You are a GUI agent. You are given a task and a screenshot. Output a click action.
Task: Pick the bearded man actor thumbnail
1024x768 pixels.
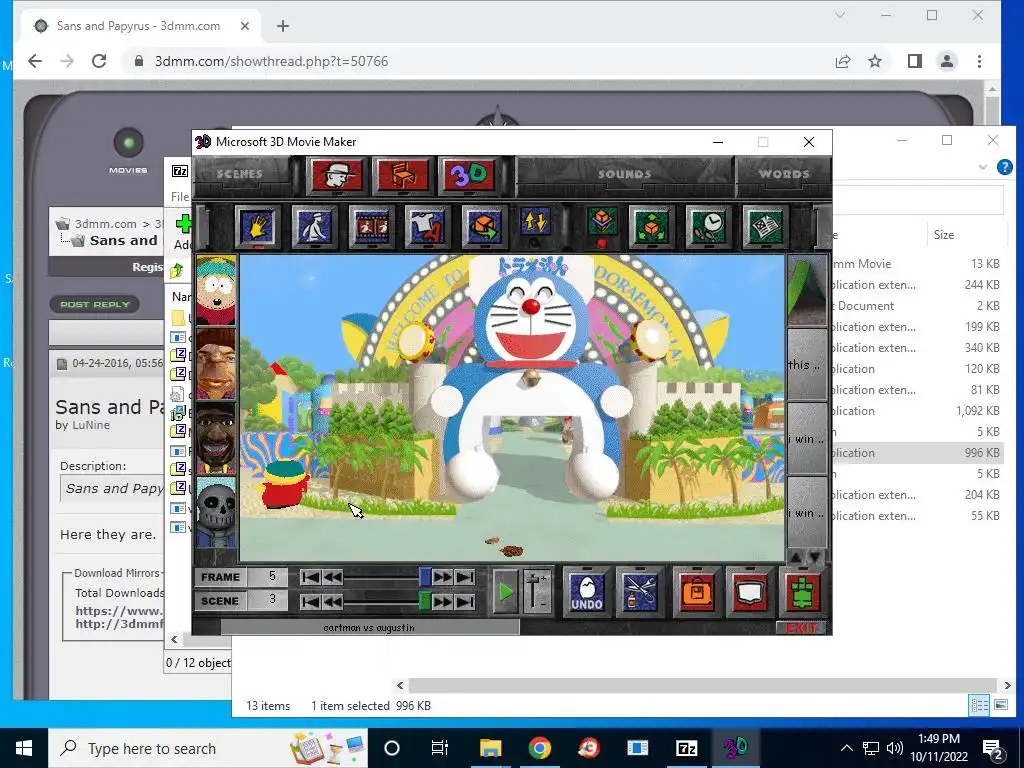(216, 364)
